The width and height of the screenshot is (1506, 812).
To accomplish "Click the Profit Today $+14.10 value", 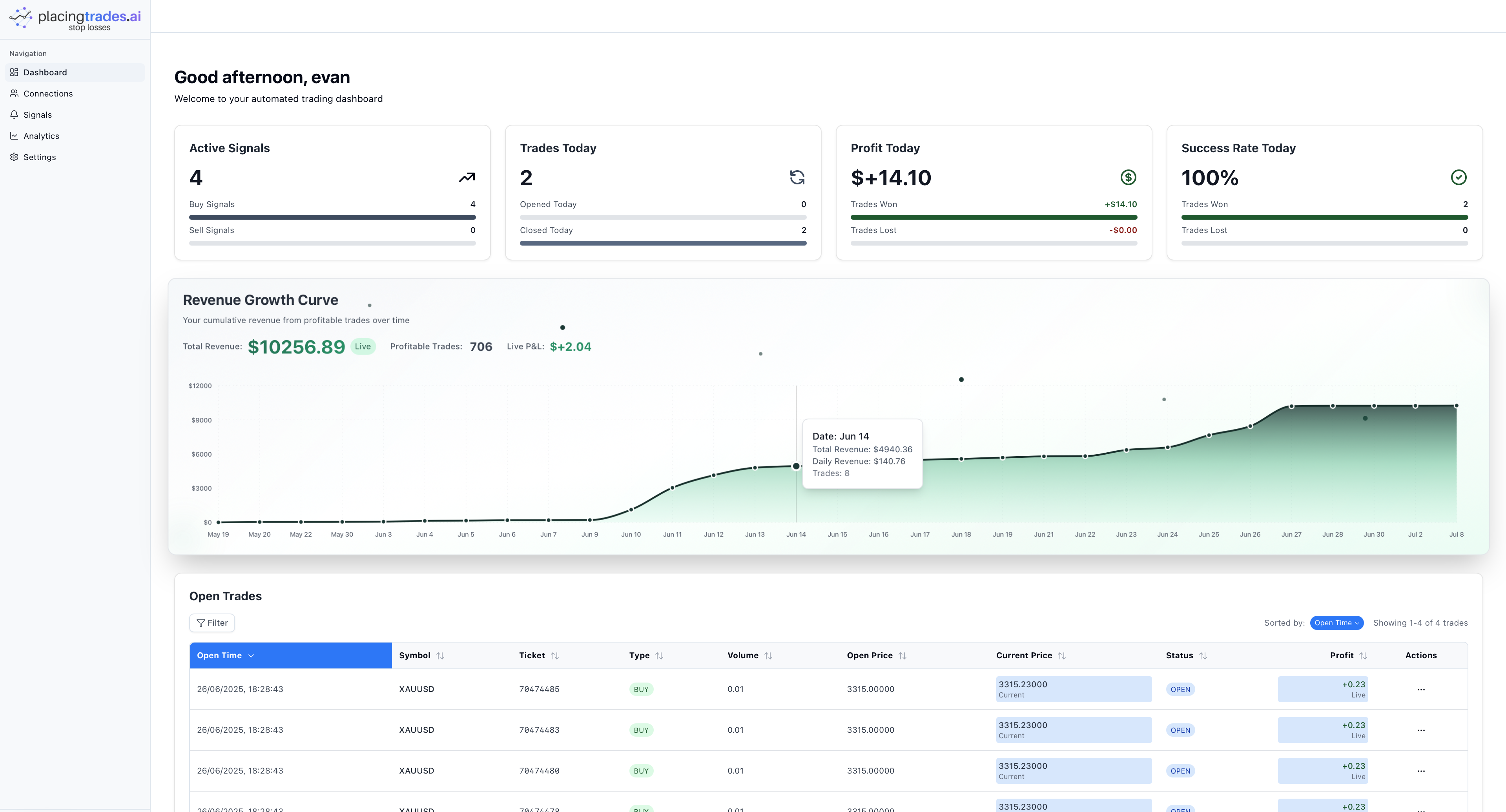I will pos(890,178).
